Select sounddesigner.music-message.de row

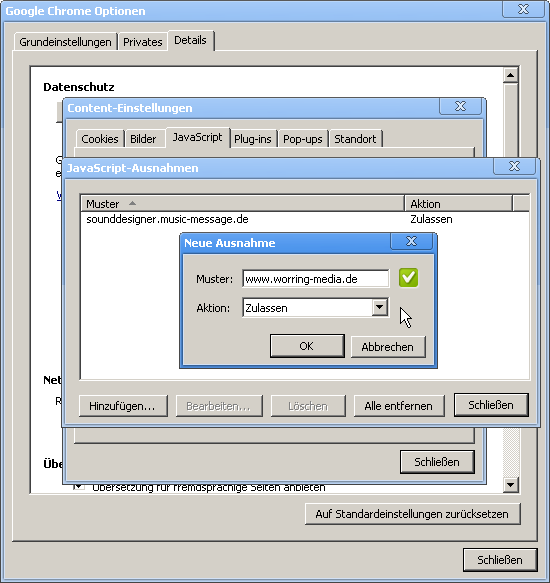(x=305, y=219)
